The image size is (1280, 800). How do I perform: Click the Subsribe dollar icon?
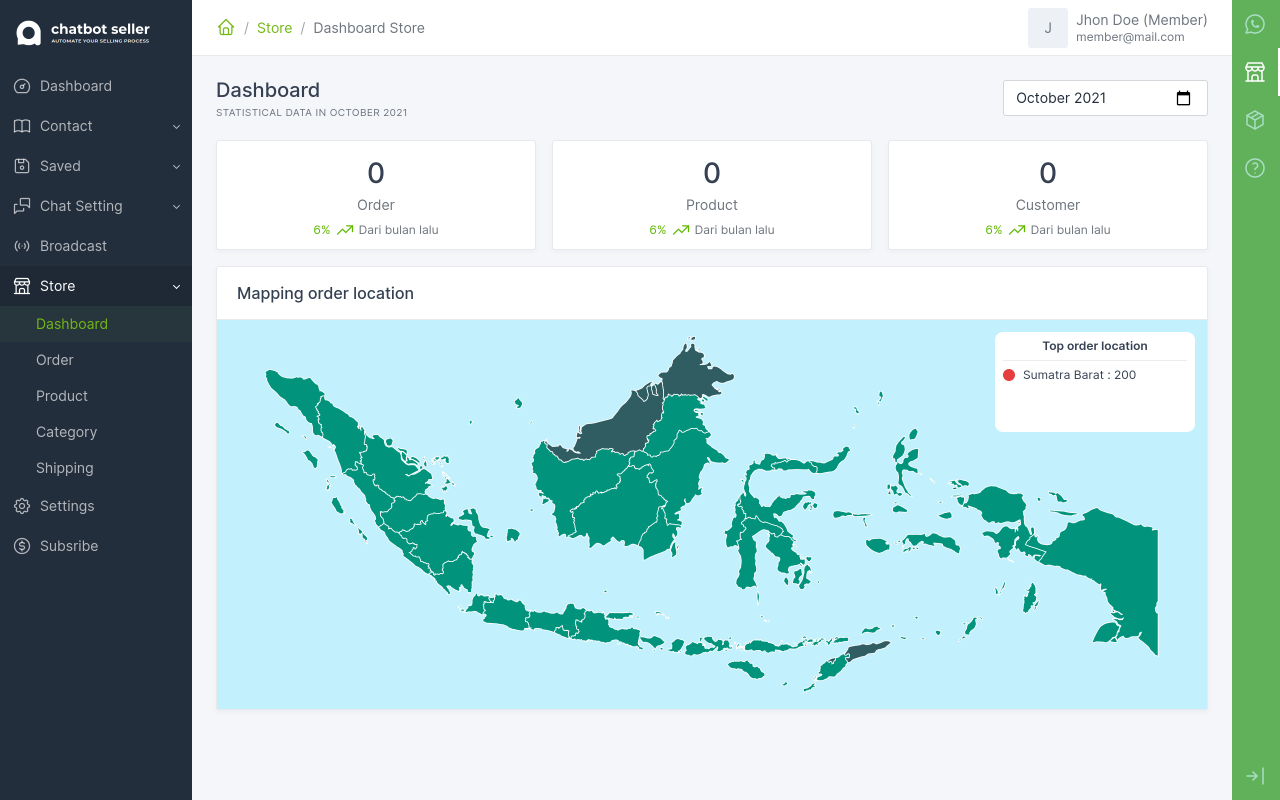pos(22,546)
